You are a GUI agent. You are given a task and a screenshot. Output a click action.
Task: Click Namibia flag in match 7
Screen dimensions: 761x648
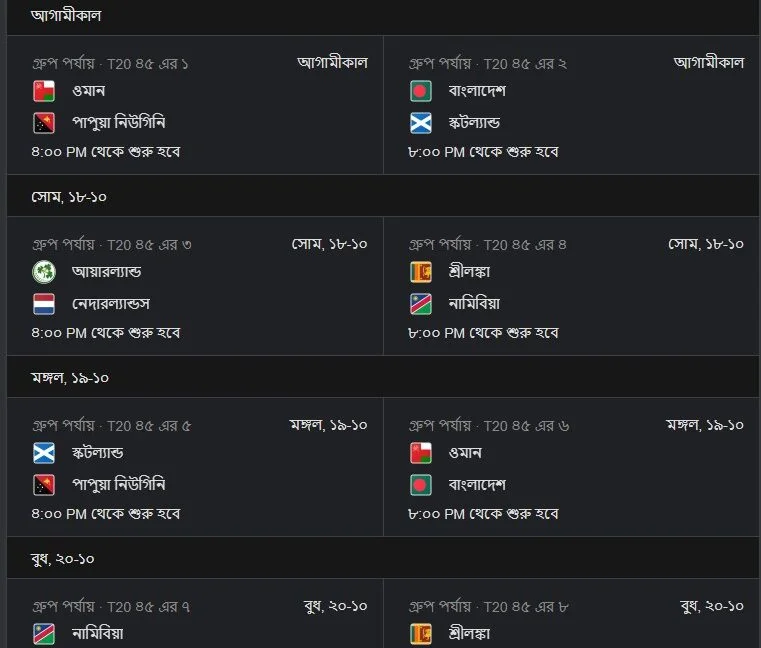[x=44, y=634]
